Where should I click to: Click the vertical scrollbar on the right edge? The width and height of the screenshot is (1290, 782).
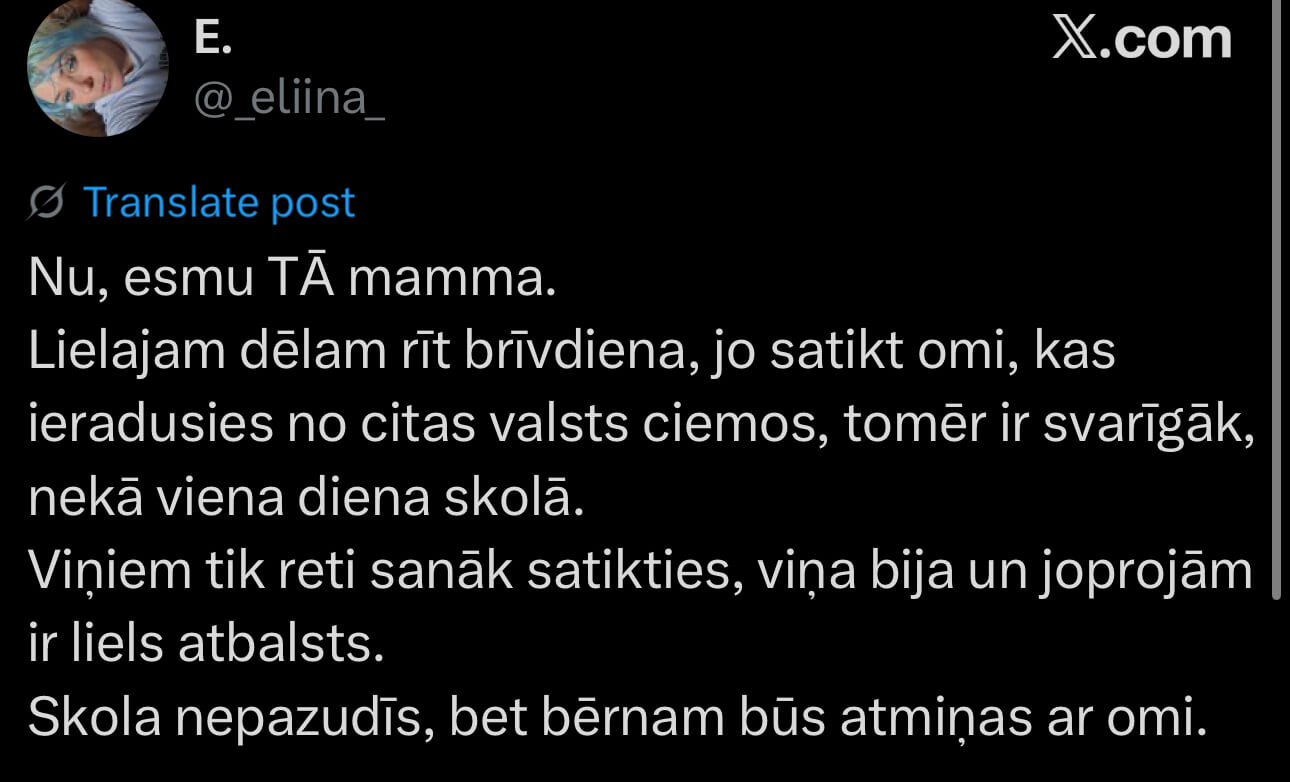pyautogui.click(x=1275, y=300)
